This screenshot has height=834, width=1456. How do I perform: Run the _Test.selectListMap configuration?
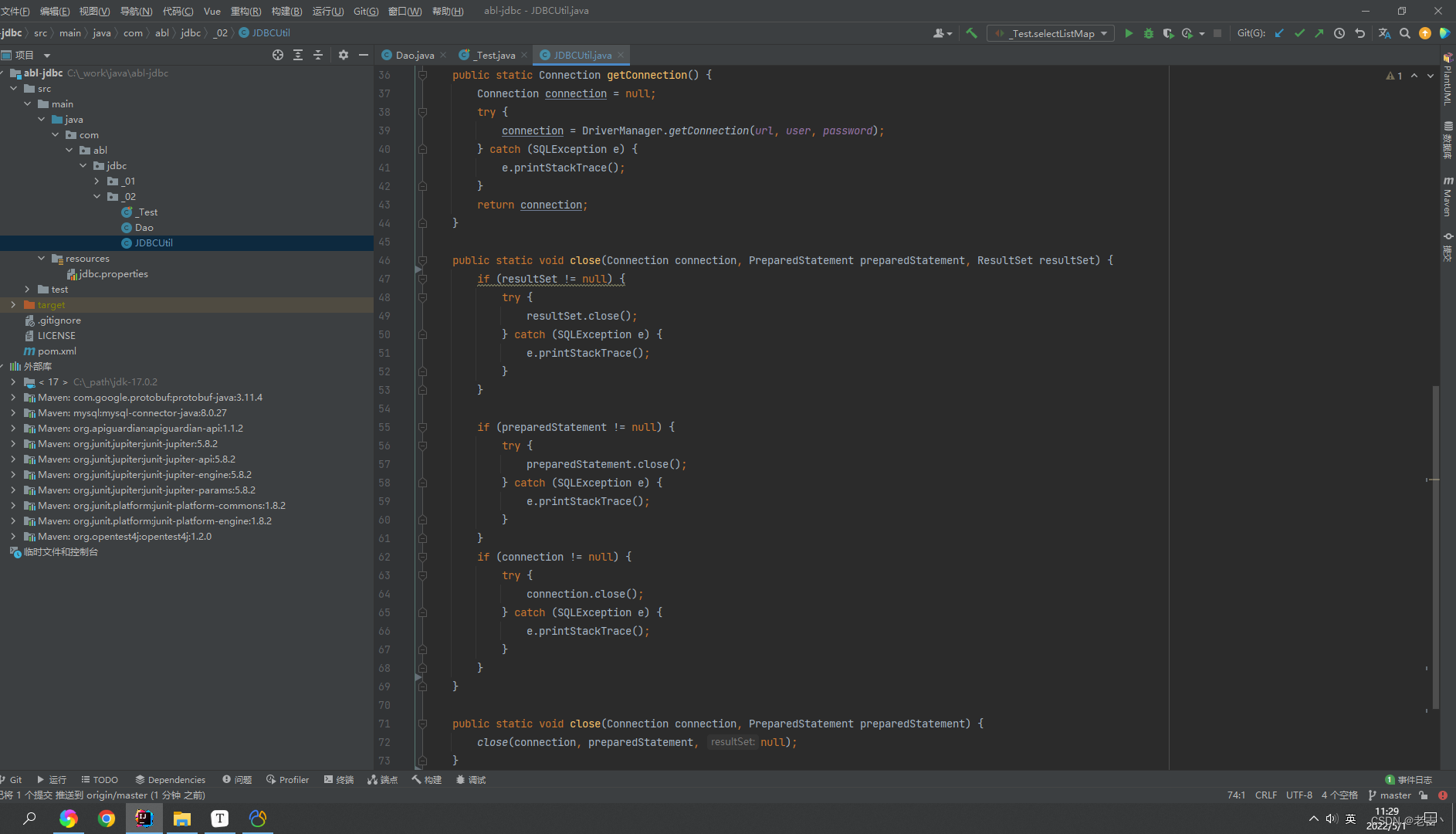[x=1129, y=33]
